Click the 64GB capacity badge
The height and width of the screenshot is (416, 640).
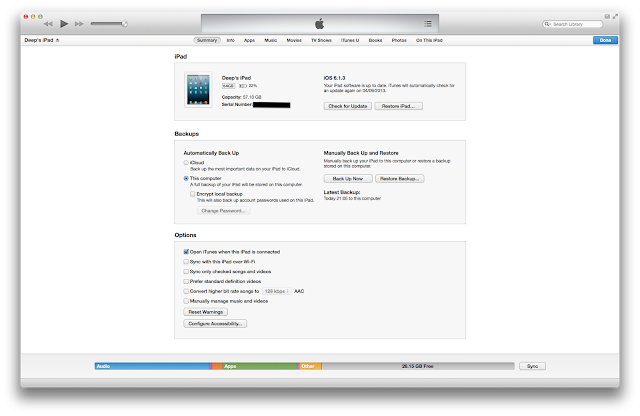click(x=228, y=86)
